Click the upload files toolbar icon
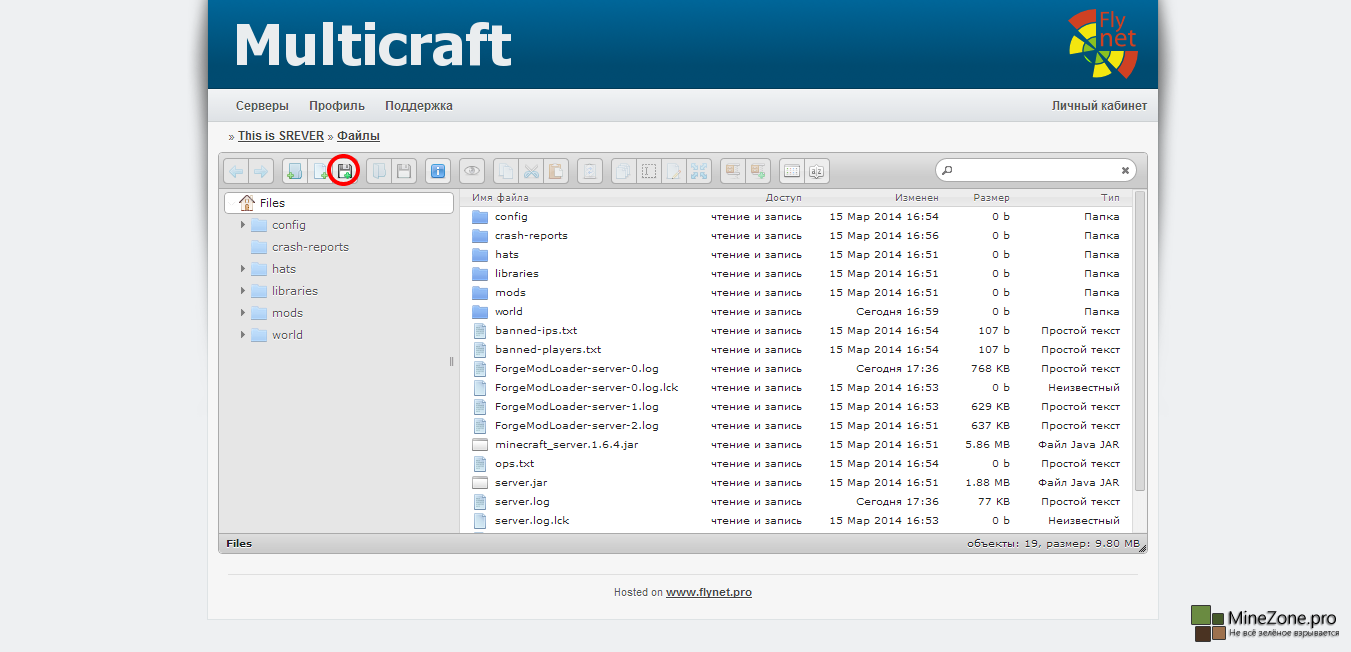The image size is (1351, 652). (x=344, y=171)
